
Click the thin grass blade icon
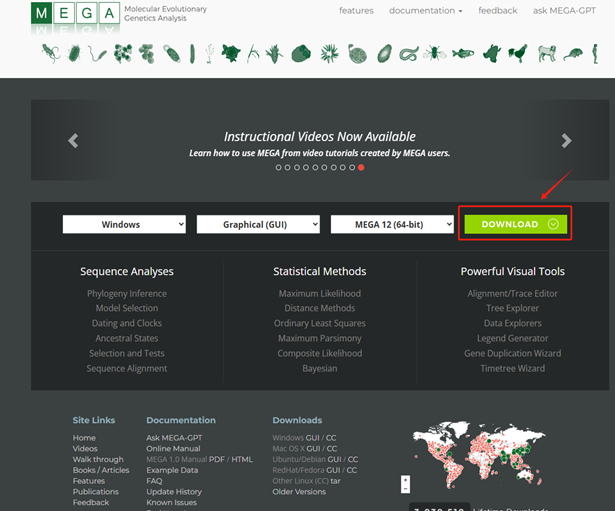[x=253, y=54]
